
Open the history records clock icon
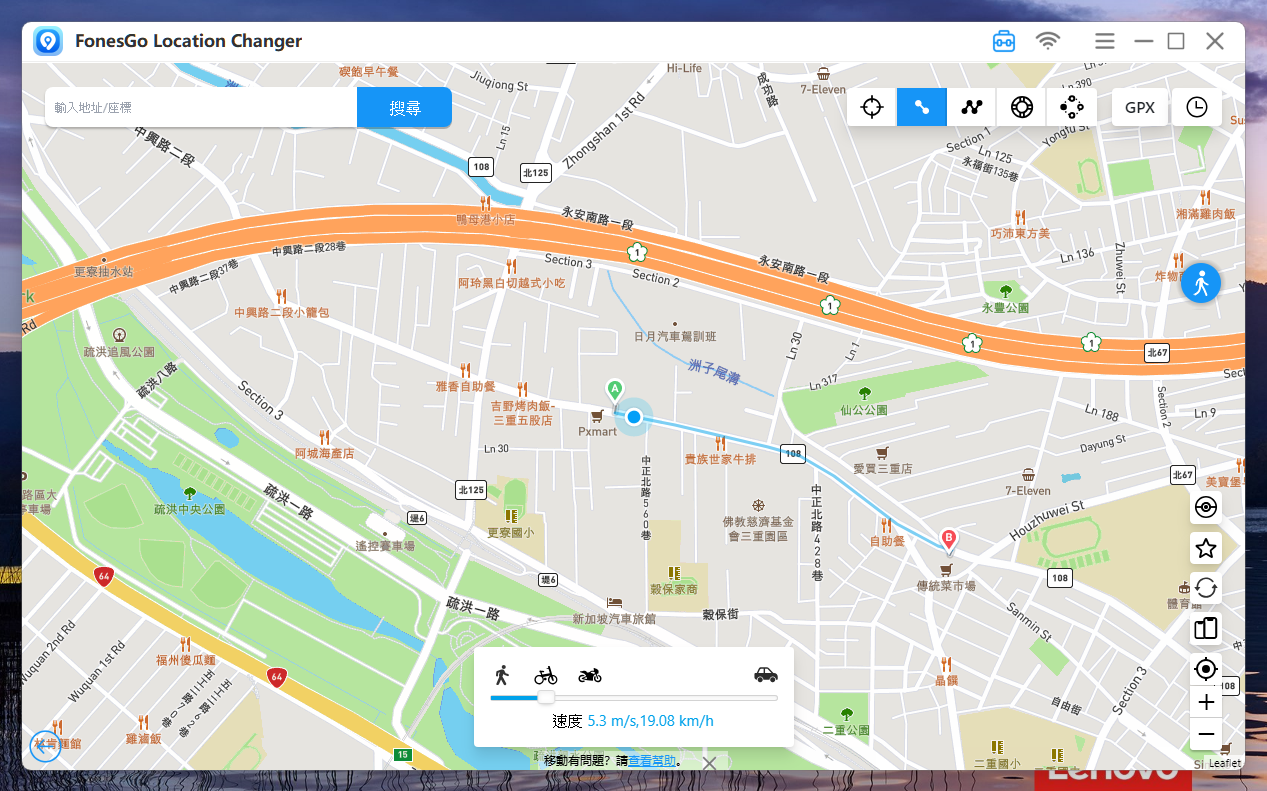pos(1196,107)
